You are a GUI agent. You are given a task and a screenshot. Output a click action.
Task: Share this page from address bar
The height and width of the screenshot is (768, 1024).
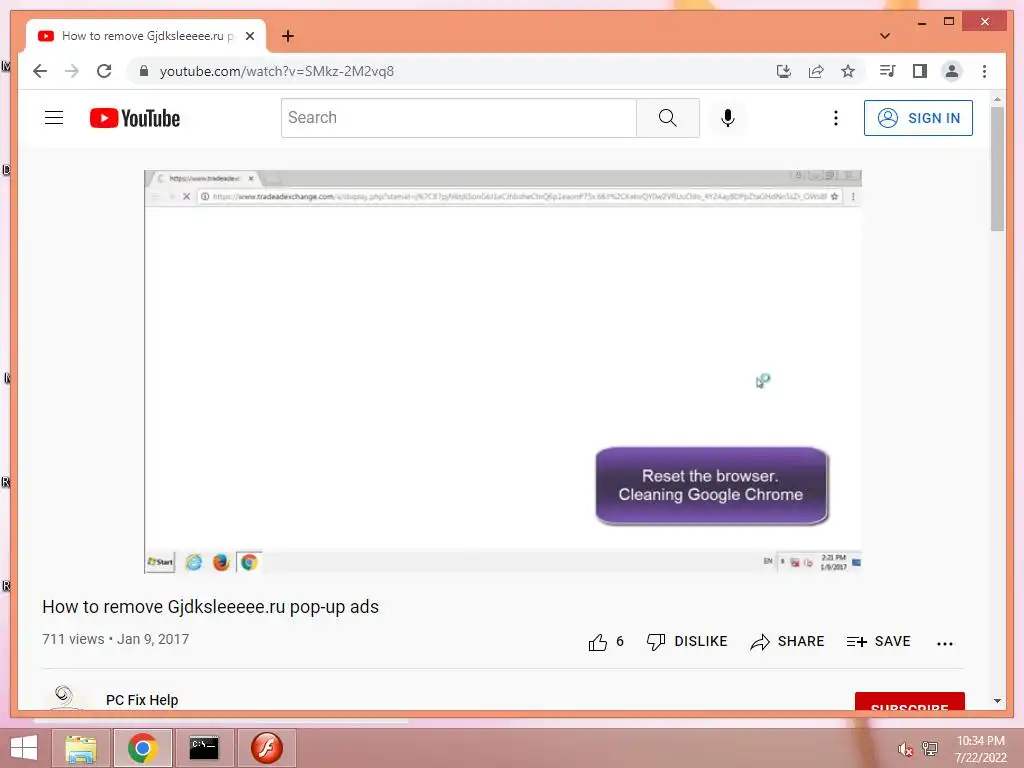click(x=816, y=71)
